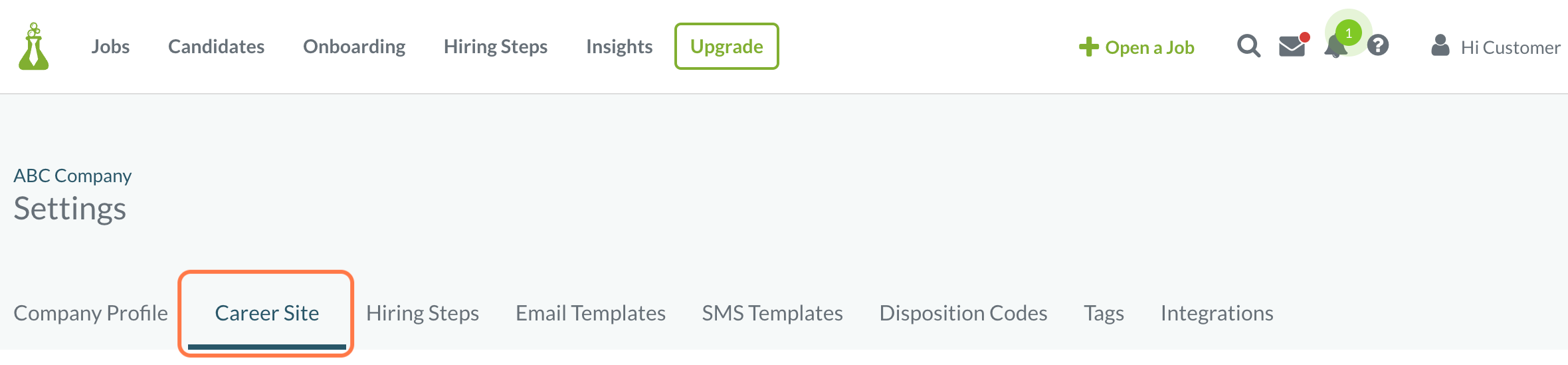The height and width of the screenshot is (365, 1568).
Task: Switch to the Disposition Codes tab
Action: click(963, 313)
